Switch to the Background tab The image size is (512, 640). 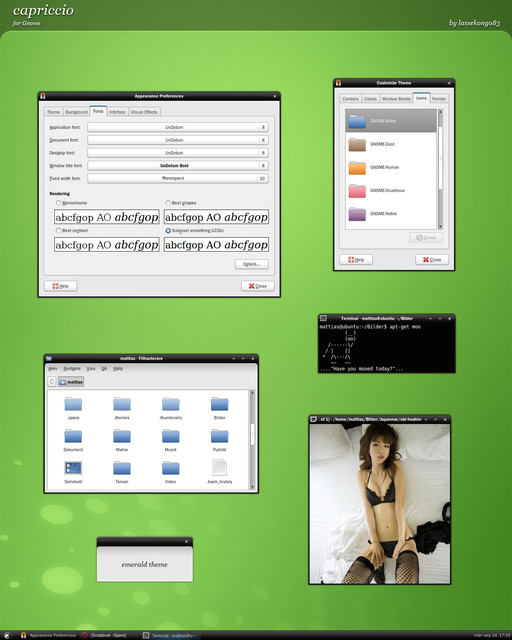[76, 112]
